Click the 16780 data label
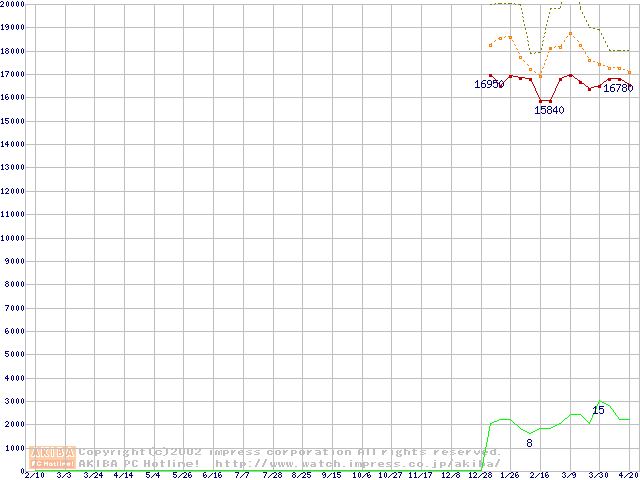640x480 pixels. [x=618, y=89]
